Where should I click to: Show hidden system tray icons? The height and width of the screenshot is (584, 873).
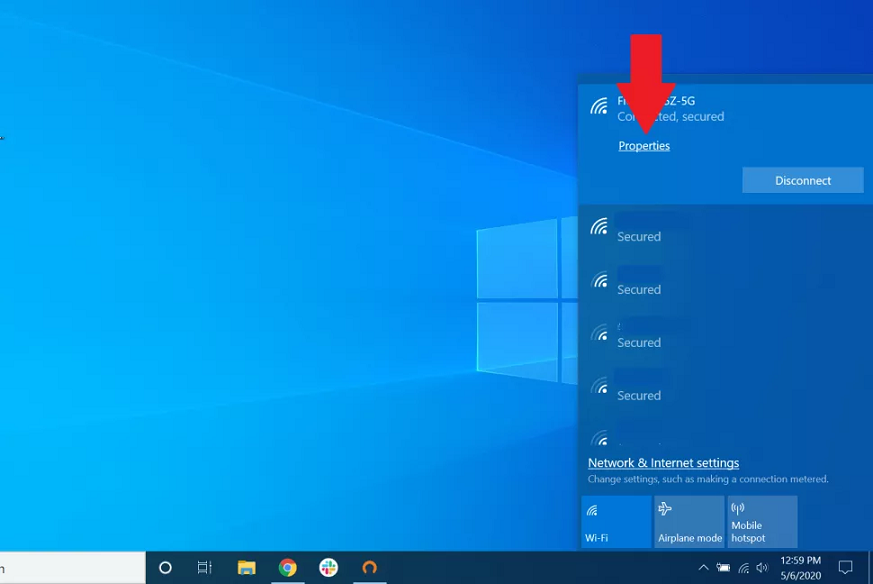click(x=703, y=568)
